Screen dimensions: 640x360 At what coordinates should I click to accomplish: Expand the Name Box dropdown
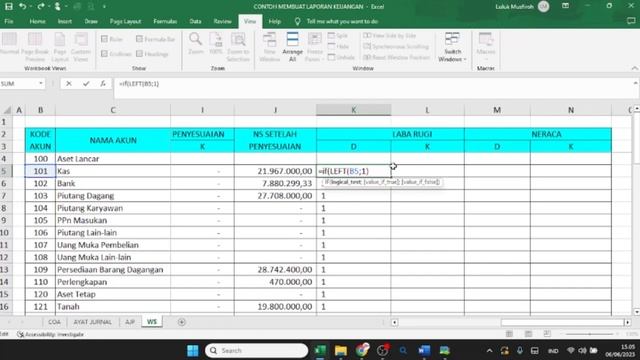pyautogui.click(x=41, y=84)
